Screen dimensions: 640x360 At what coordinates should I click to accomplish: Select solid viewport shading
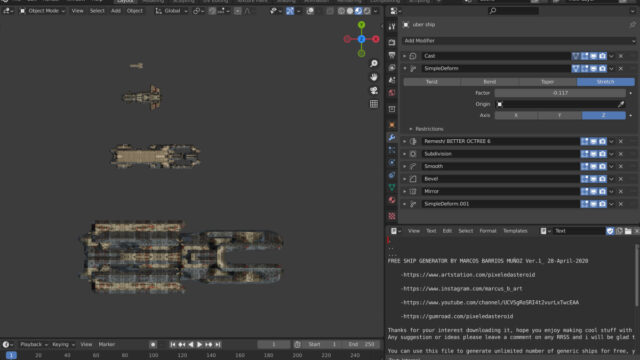(x=350, y=11)
